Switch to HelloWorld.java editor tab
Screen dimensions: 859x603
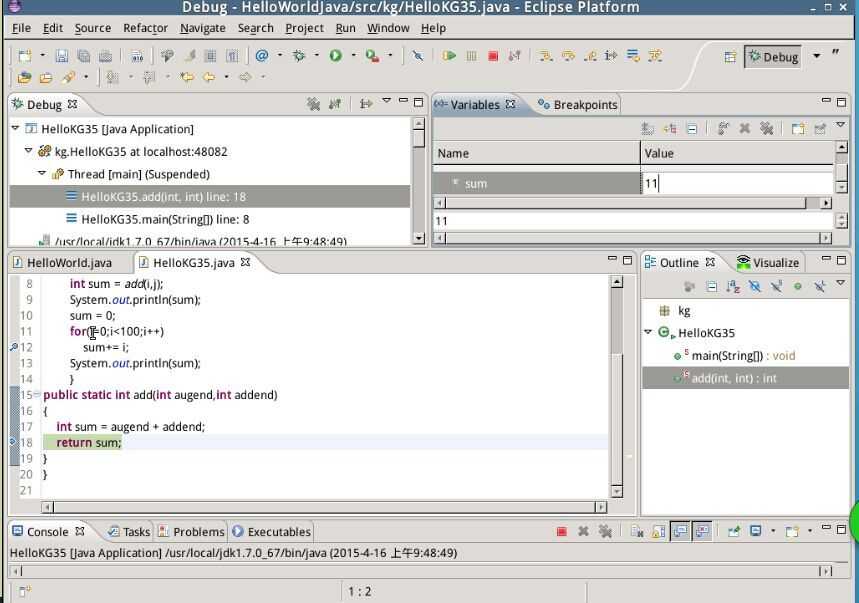(64, 263)
